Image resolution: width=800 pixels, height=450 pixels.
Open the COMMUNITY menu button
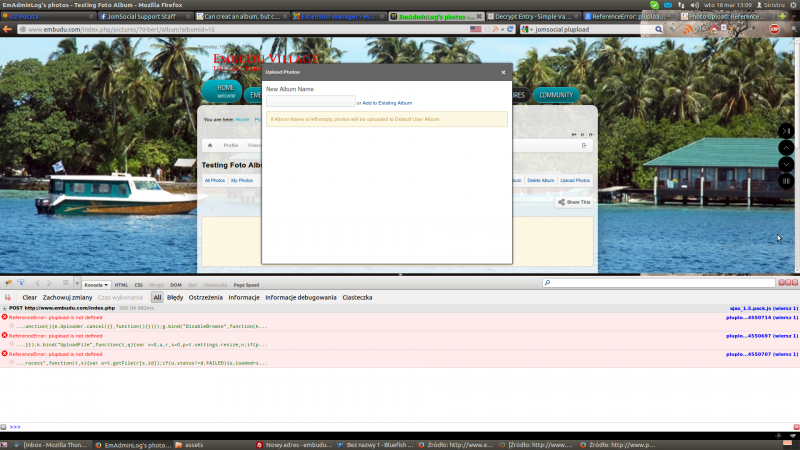pyautogui.click(x=556, y=95)
